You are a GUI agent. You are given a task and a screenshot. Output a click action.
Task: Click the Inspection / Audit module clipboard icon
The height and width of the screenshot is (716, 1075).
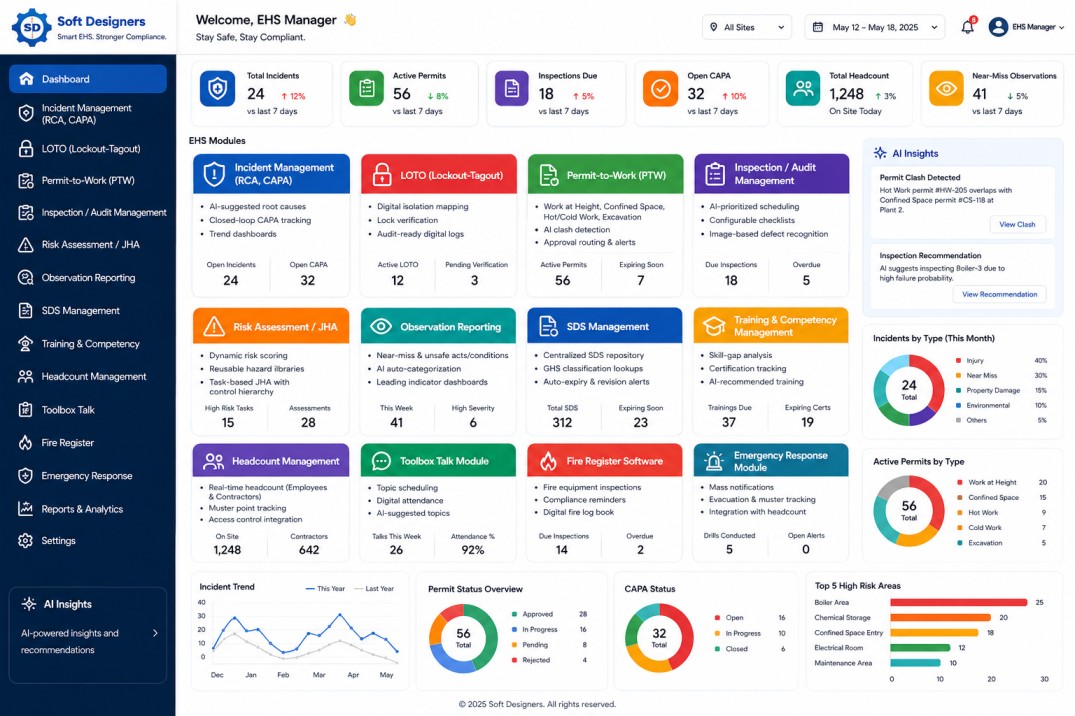coord(714,174)
